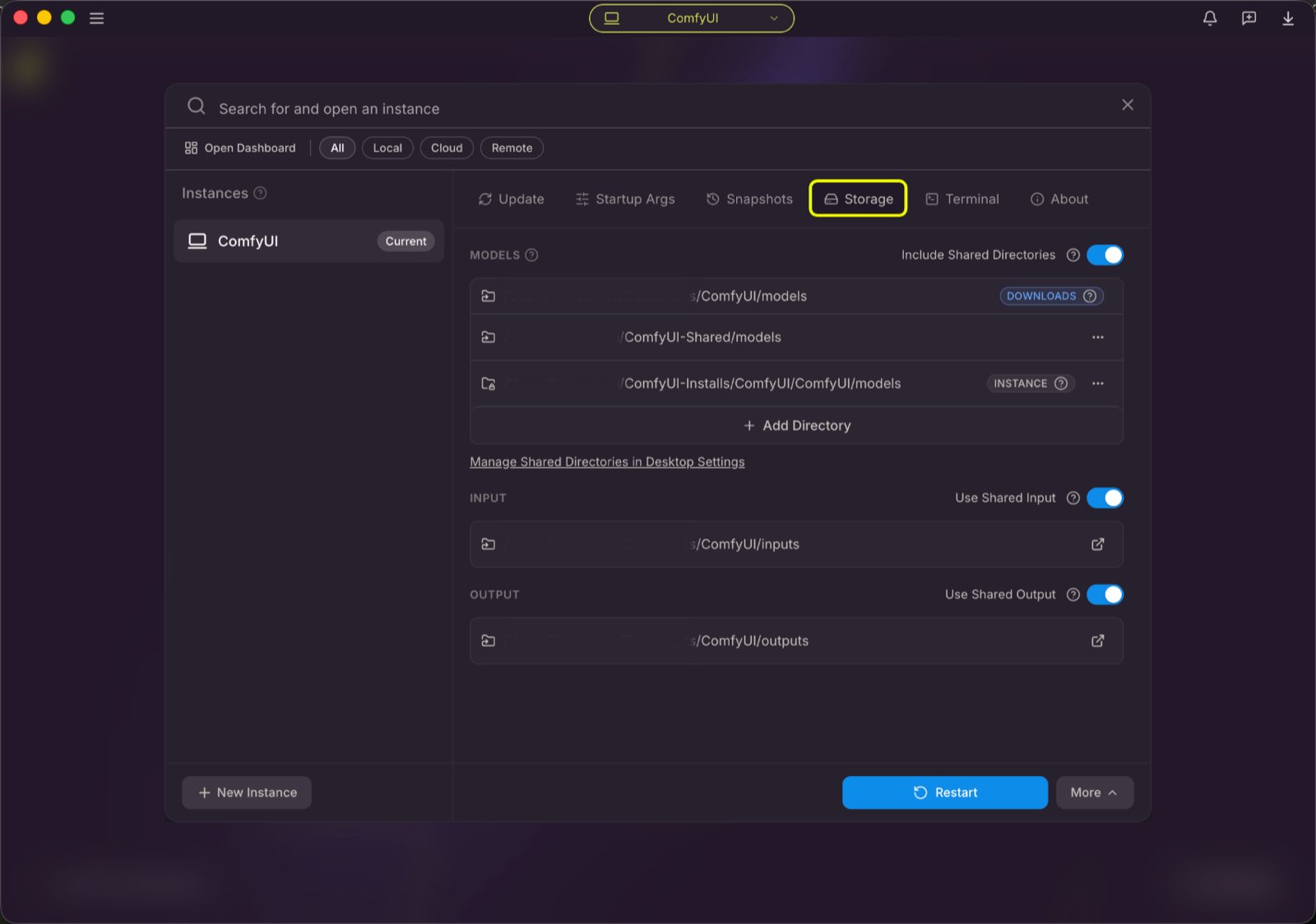Click Add Directory button
Image resolution: width=1316 pixels, height=924 pixels.
click(796, 425)
